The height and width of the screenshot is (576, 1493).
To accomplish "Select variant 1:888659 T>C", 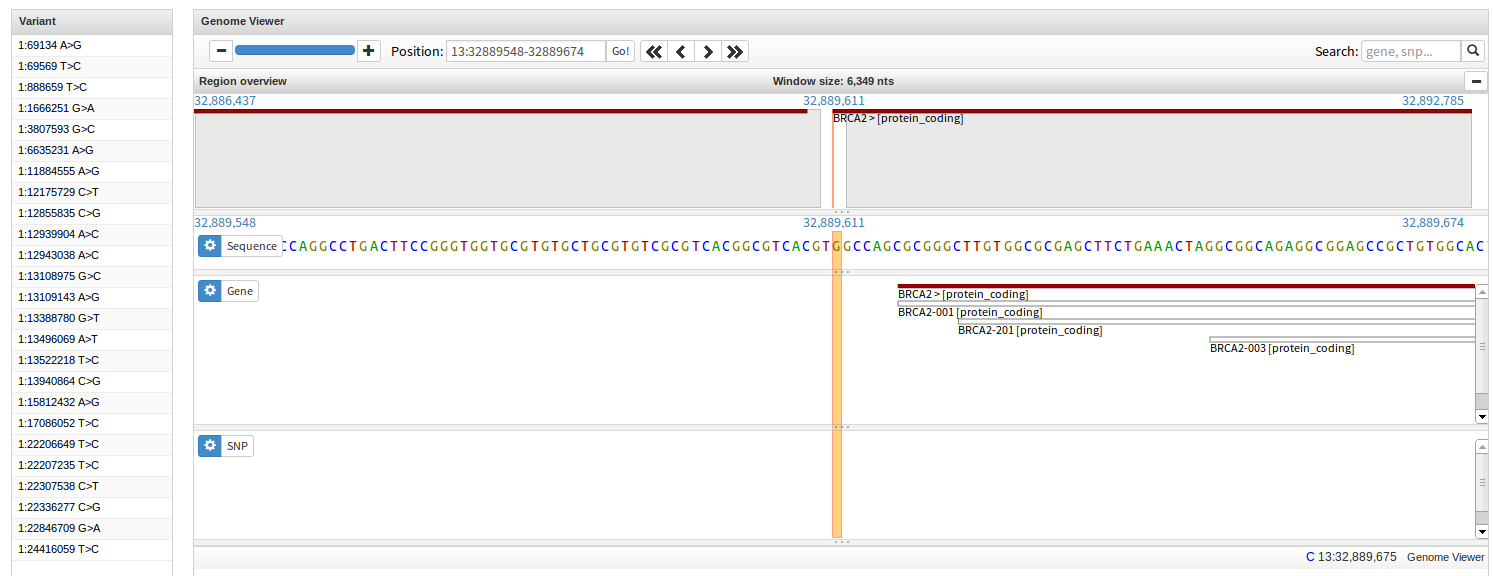I will 92,87.
